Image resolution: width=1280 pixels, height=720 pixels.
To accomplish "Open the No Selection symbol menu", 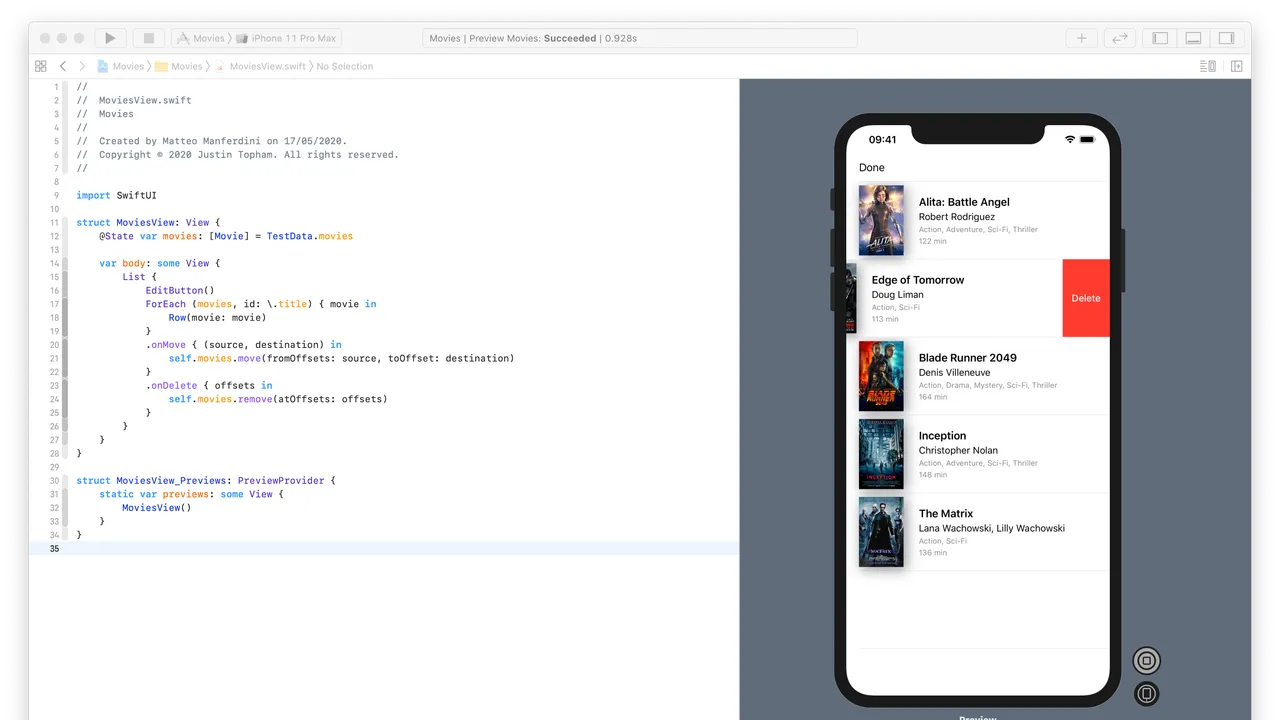I will [345, 66].
